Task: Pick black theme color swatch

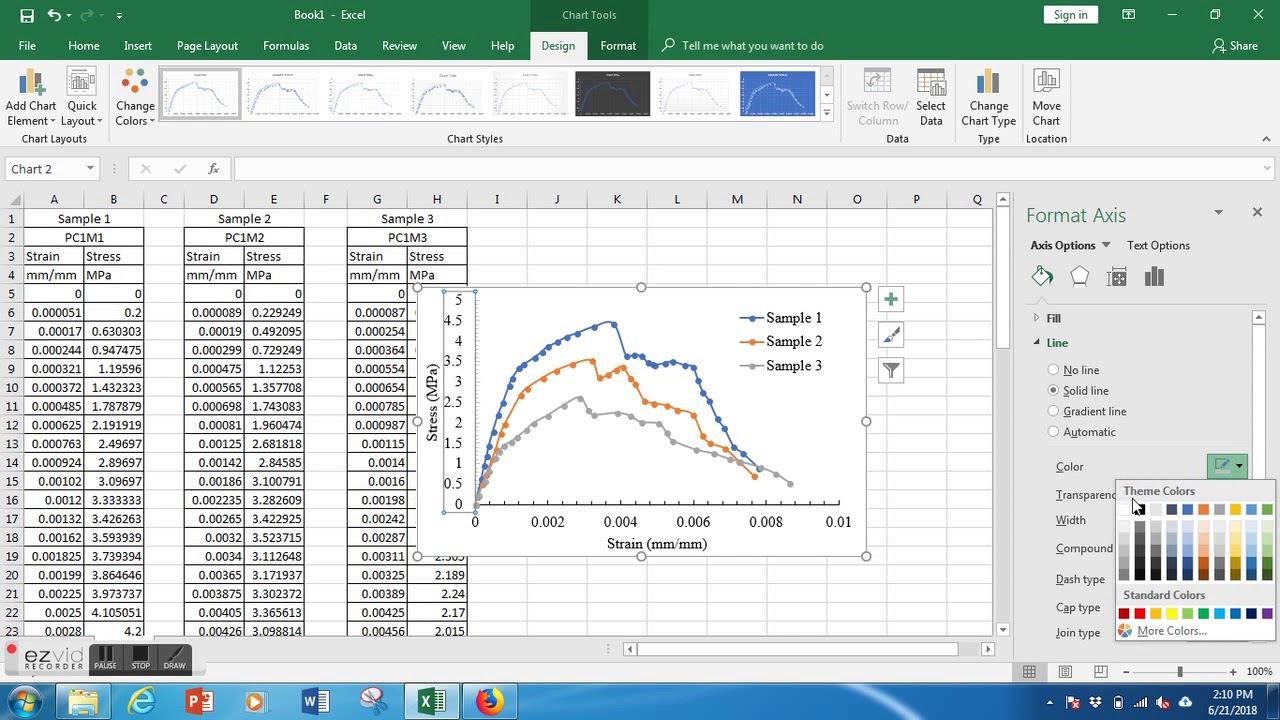Action: tap(1140, 510)
